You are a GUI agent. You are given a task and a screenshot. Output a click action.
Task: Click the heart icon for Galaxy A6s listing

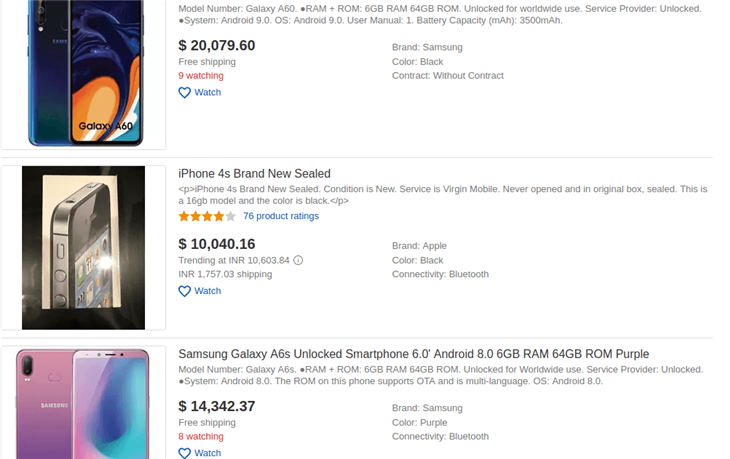point(184,453)
